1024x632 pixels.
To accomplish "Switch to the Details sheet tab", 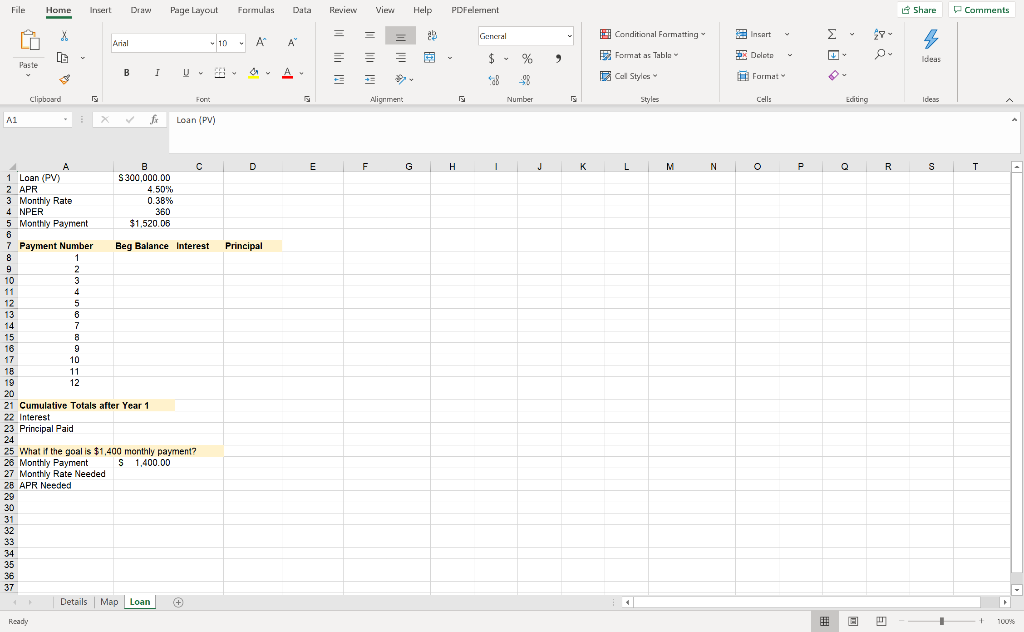I will tap(73, 601).
